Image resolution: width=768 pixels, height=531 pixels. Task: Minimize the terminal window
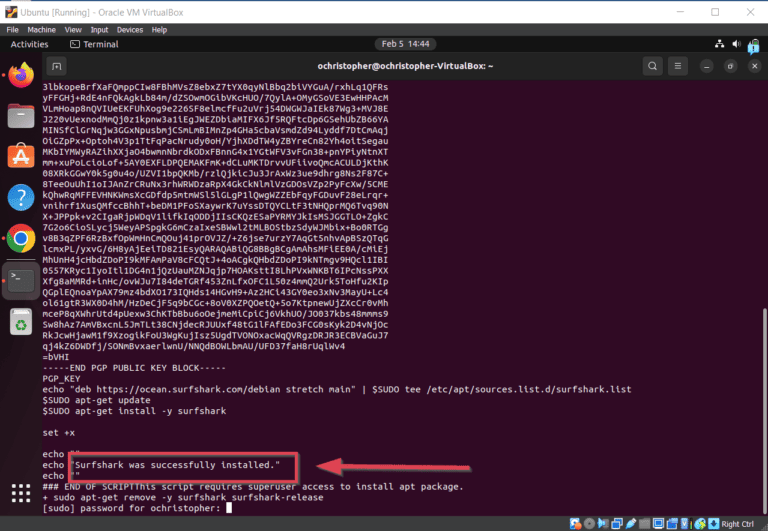coord(706,66)
